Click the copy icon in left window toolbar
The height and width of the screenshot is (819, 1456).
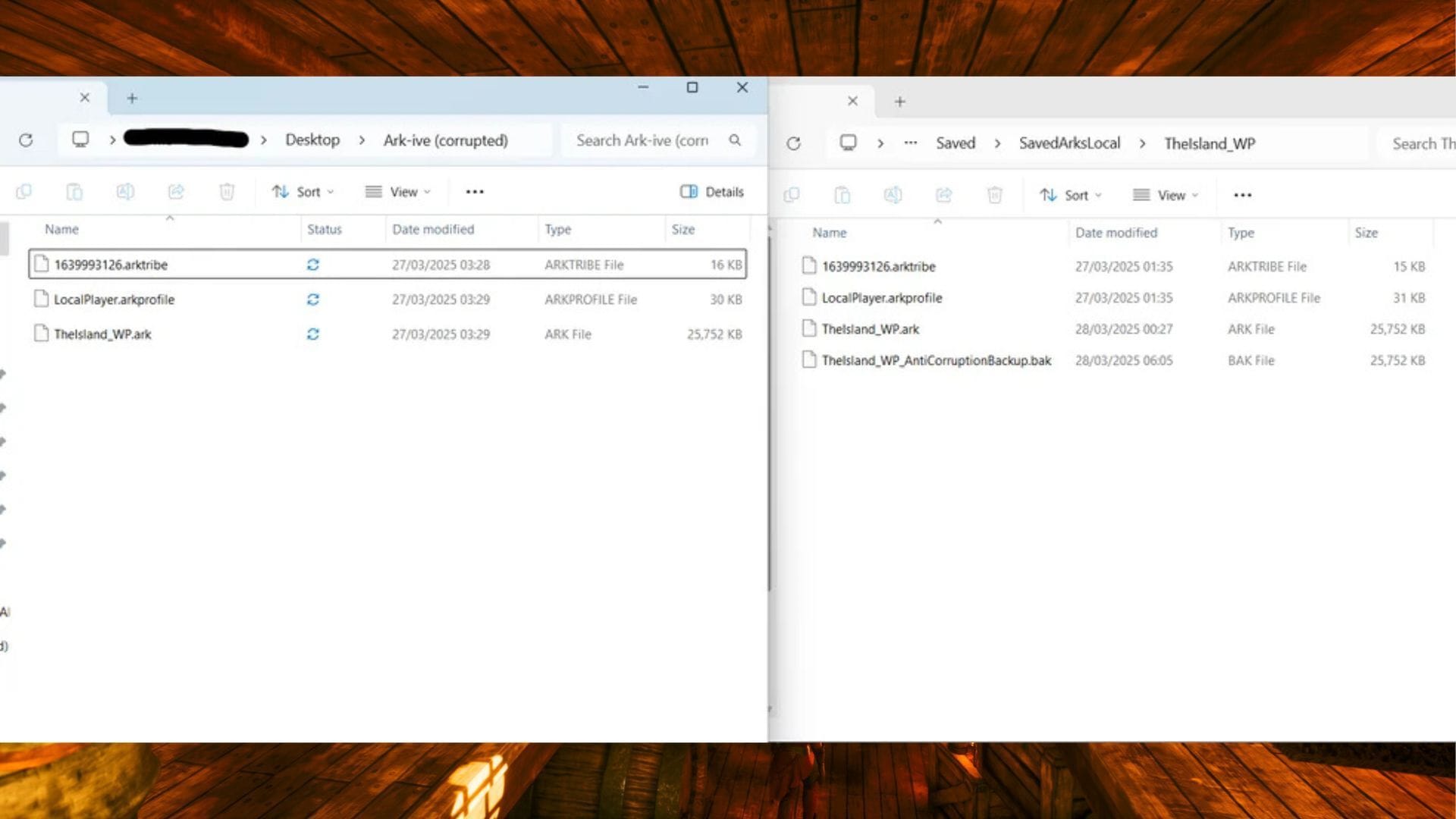pos(24,192)
